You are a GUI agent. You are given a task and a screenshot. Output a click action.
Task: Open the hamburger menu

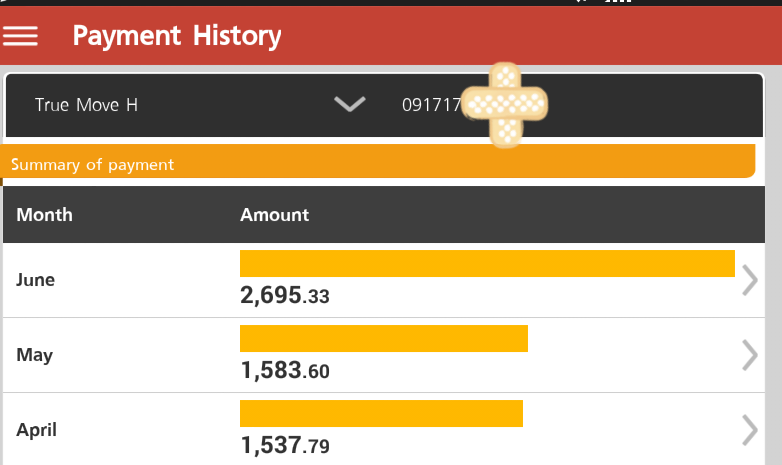tap(21, 36)
